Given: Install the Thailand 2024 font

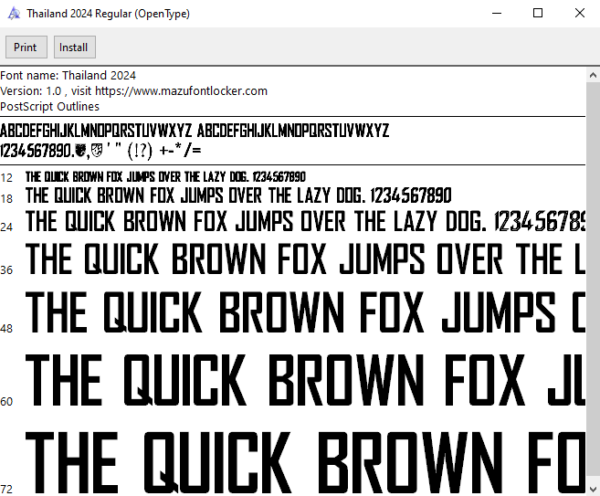Looking at the screenshot, I should pyautogui.click(x=75, y=47).
